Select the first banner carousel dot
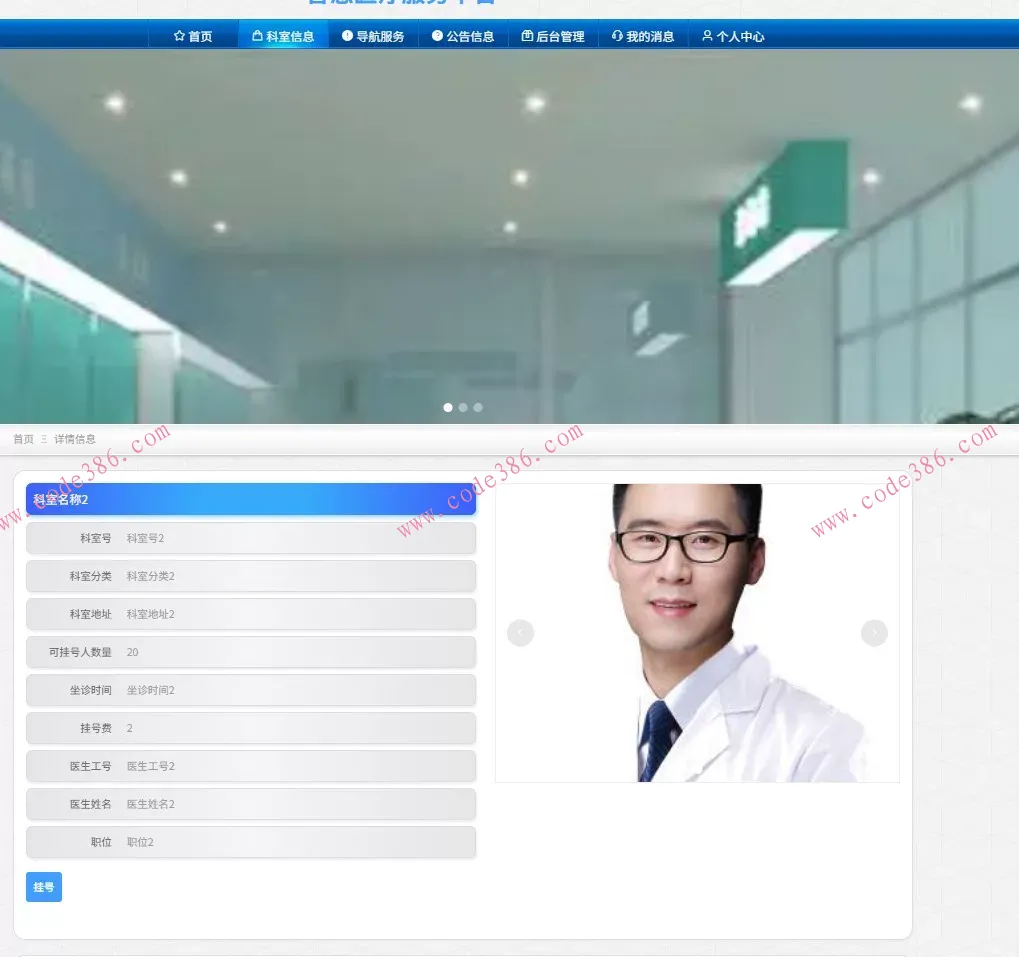The image size is (1019, 957). (x=448, y=407)
